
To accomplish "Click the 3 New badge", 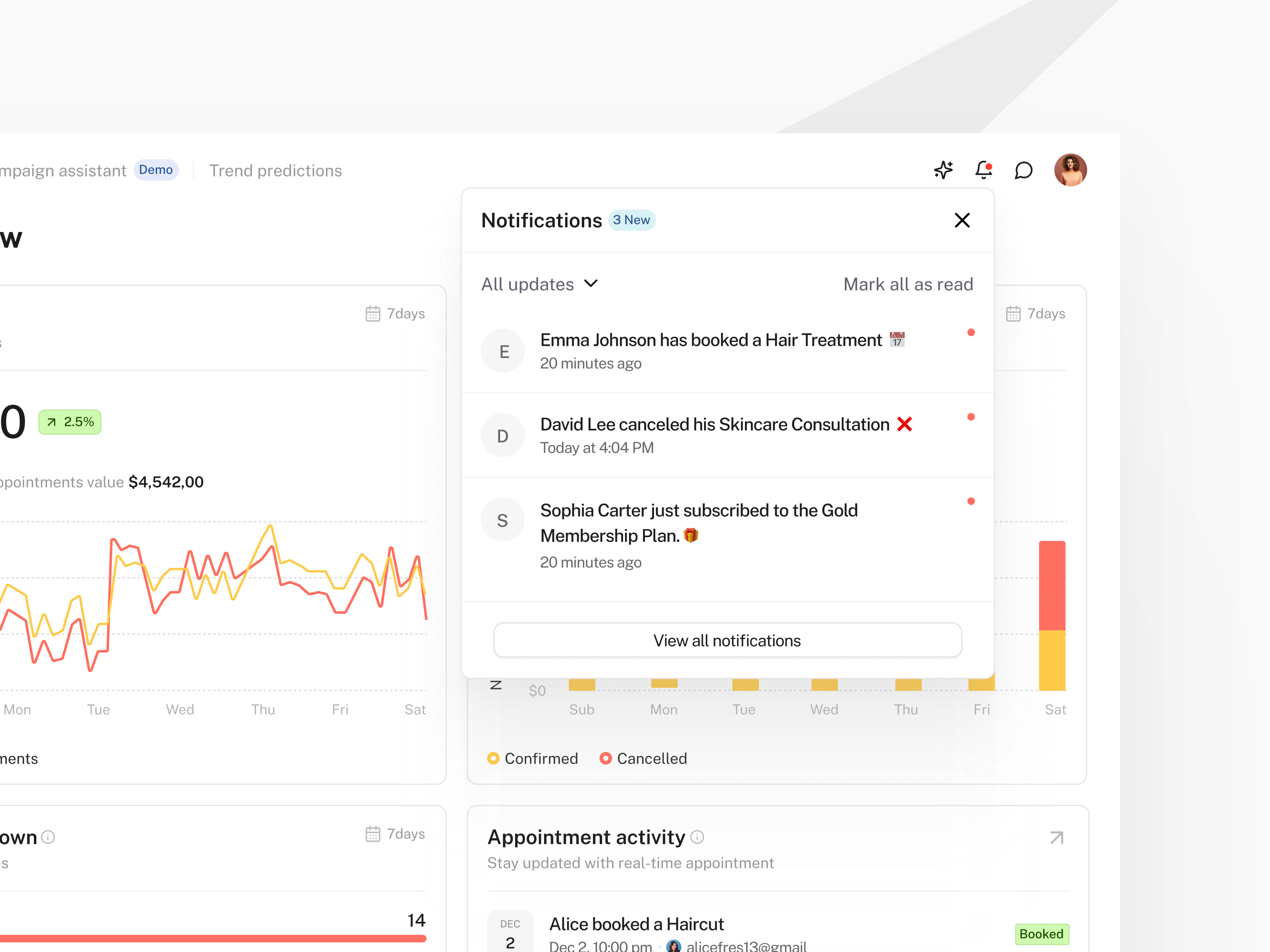I will [x=631, y=221].
